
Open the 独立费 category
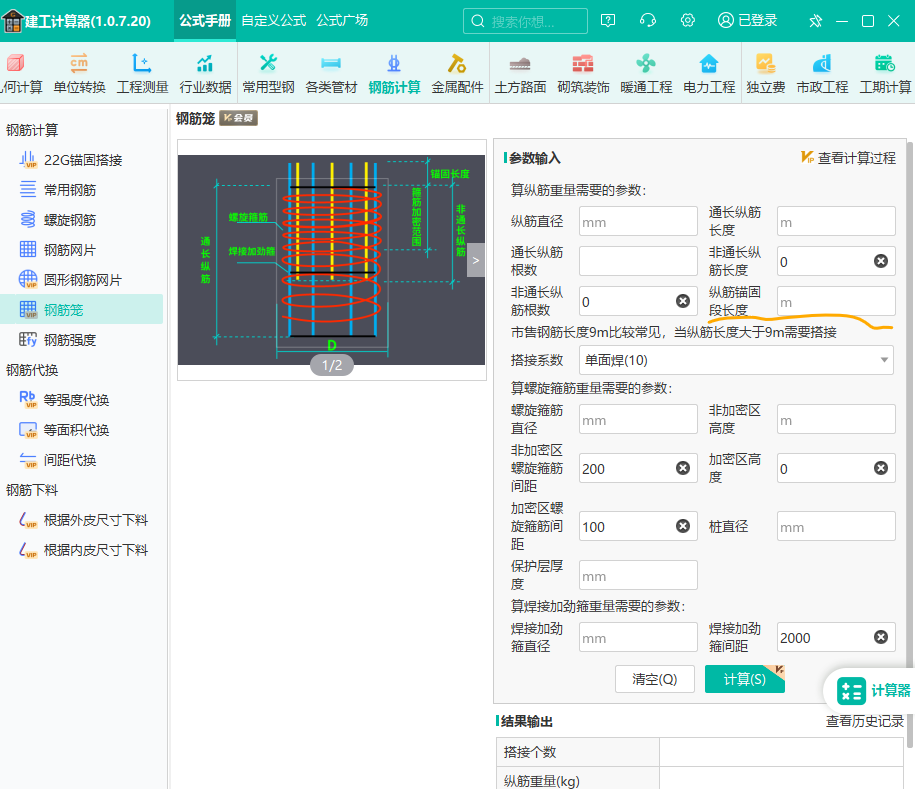(x=766, y=74)
